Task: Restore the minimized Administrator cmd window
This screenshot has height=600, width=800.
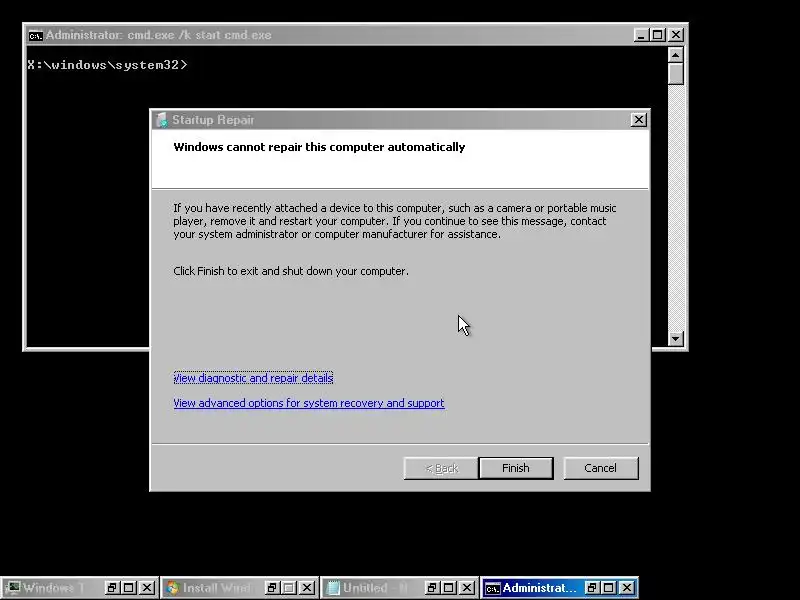Action: 592,588
